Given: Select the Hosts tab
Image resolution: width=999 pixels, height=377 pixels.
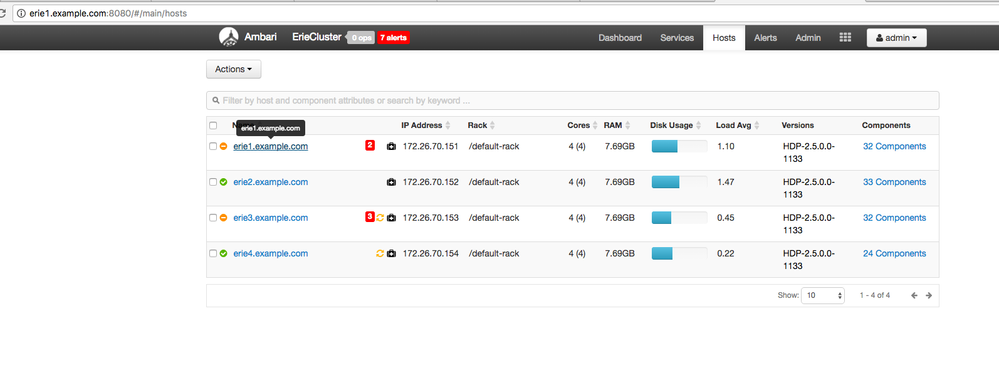Looking at the screenshot, I should (724, 38).
